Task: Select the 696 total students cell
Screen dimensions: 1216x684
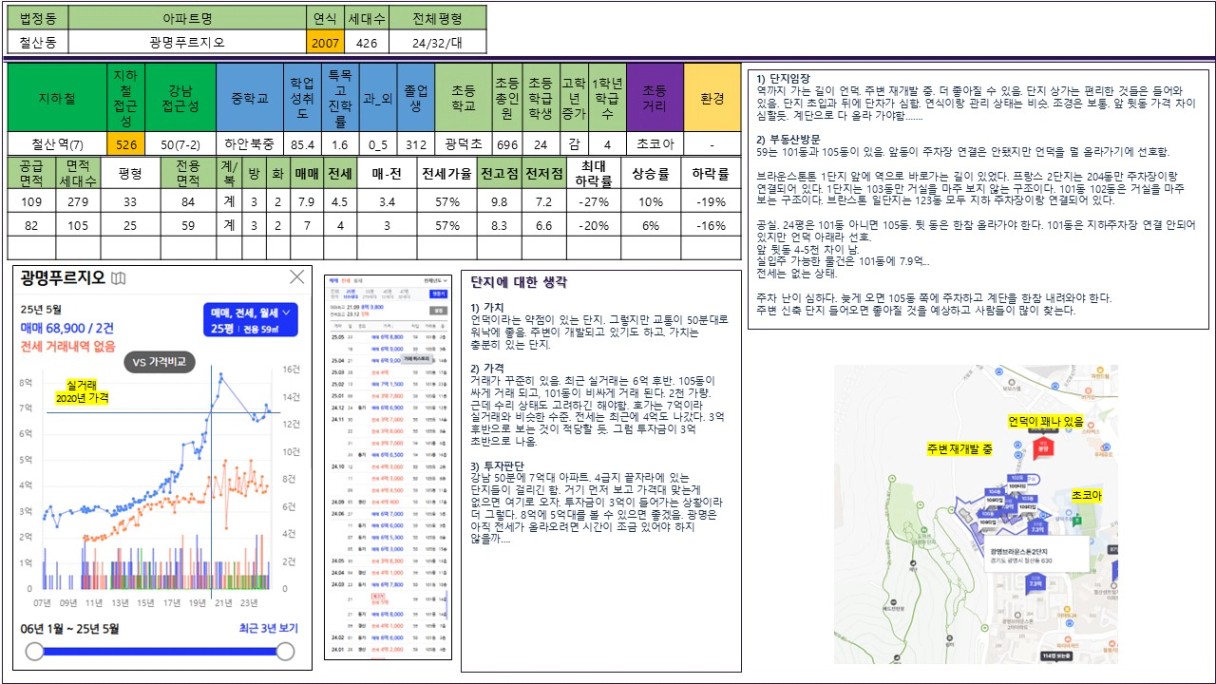Action: [x=507, y=144]
